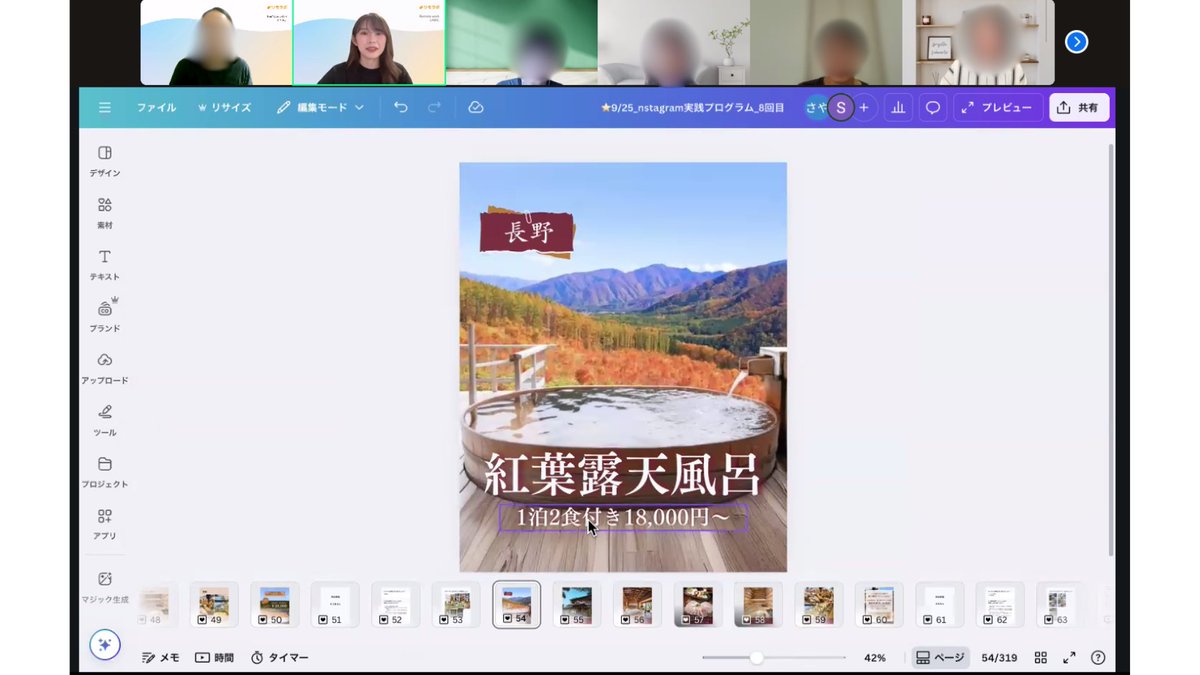
Task: Switch to grid view using the bottom-right icon
Action: [1040, 657]
